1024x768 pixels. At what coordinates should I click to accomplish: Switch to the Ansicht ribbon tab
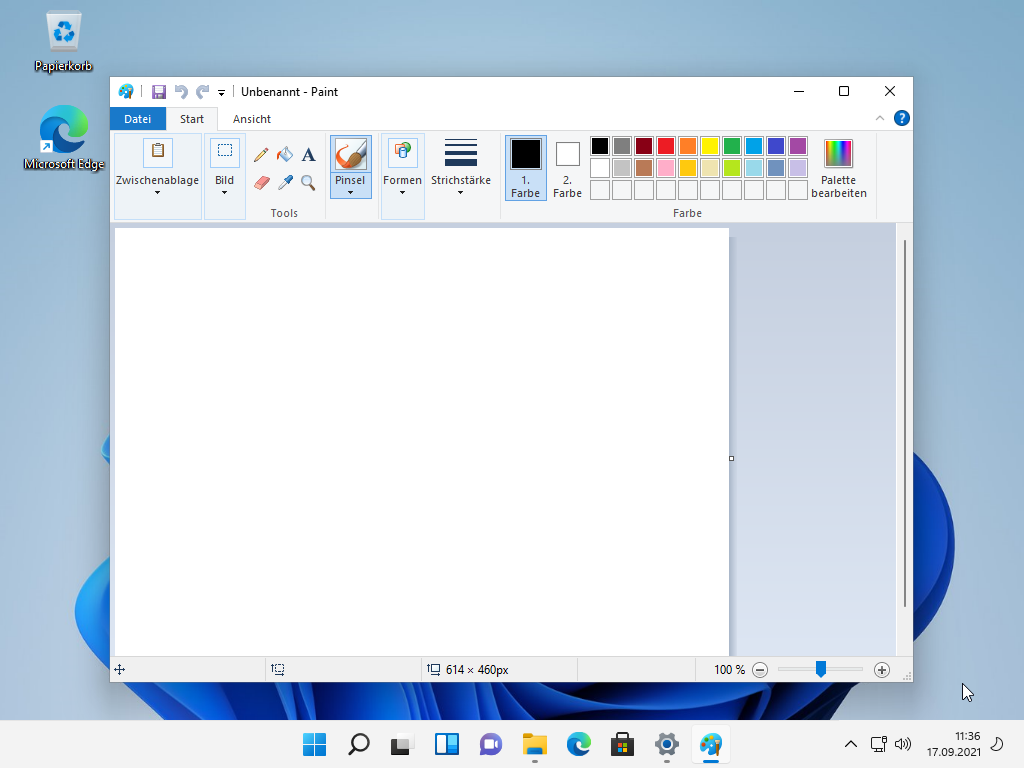tap(252, 119)
